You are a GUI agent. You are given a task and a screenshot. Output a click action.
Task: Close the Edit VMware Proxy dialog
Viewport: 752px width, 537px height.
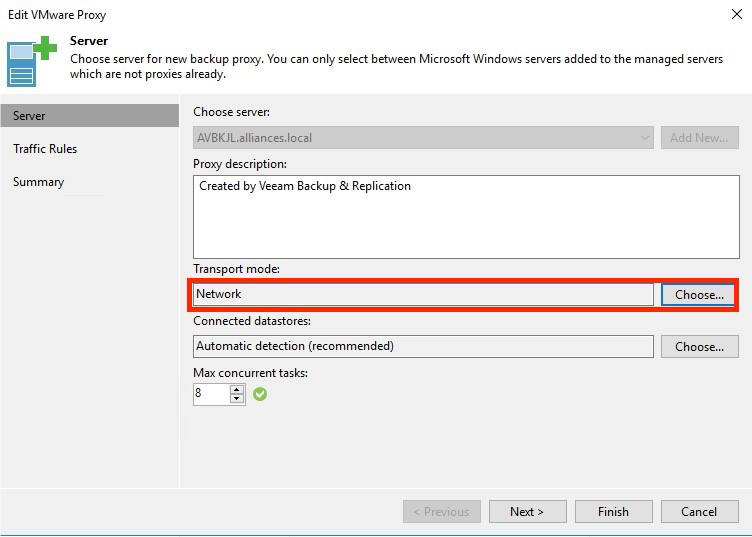coord(736,15)
